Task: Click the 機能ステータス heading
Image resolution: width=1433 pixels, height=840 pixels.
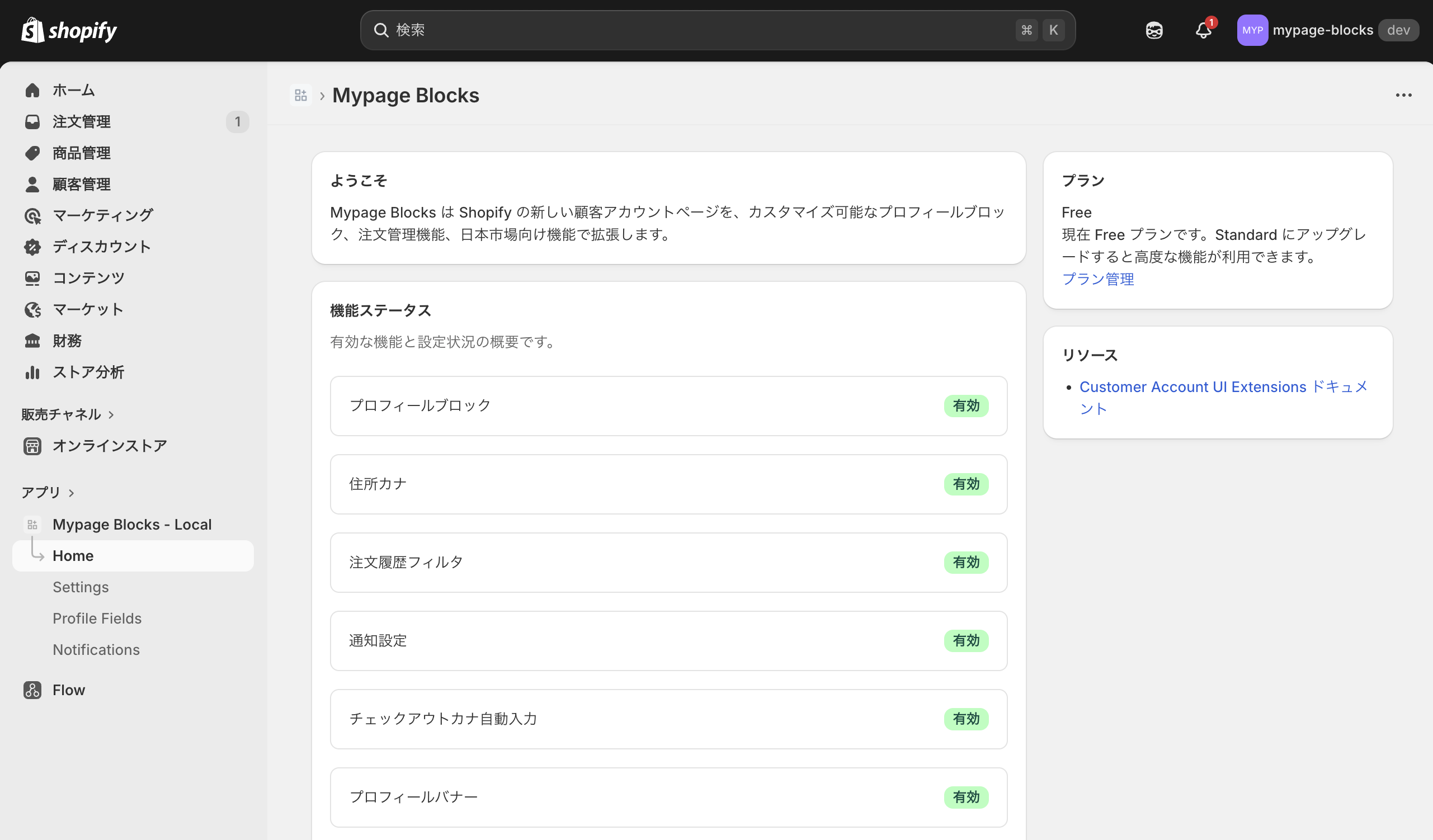Action: (380, 310)
